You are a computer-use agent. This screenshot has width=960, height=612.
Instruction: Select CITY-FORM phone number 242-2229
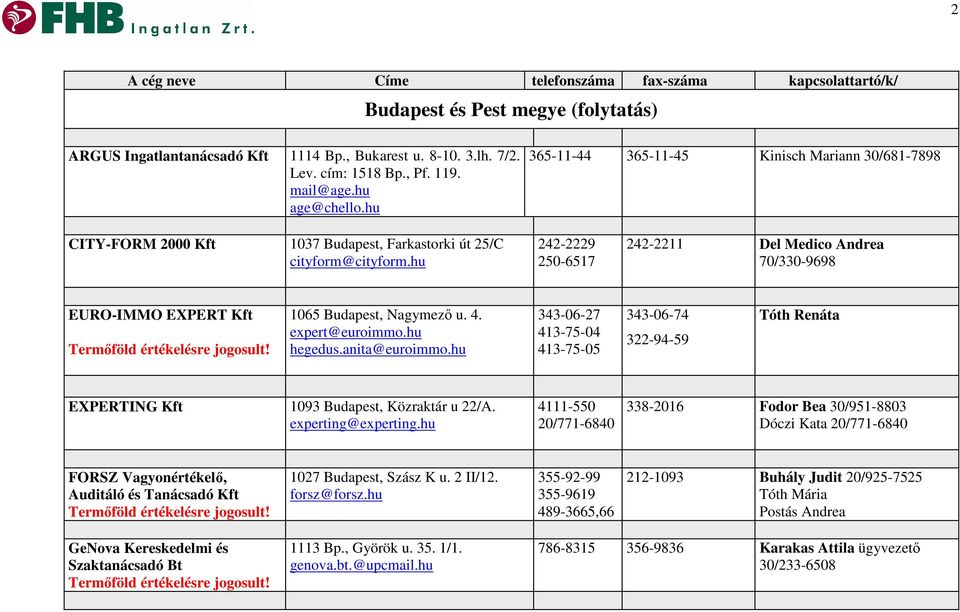pos(566,244)
